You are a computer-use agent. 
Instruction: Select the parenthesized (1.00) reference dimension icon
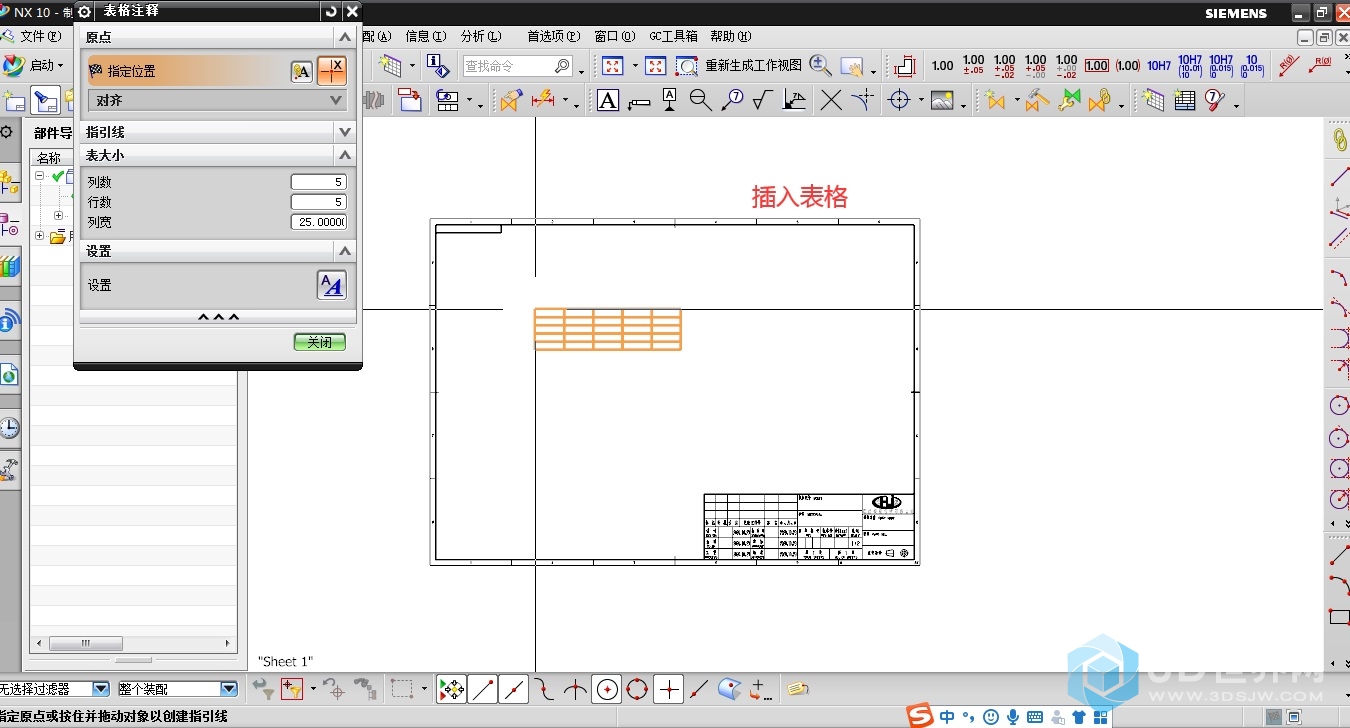1128,66
